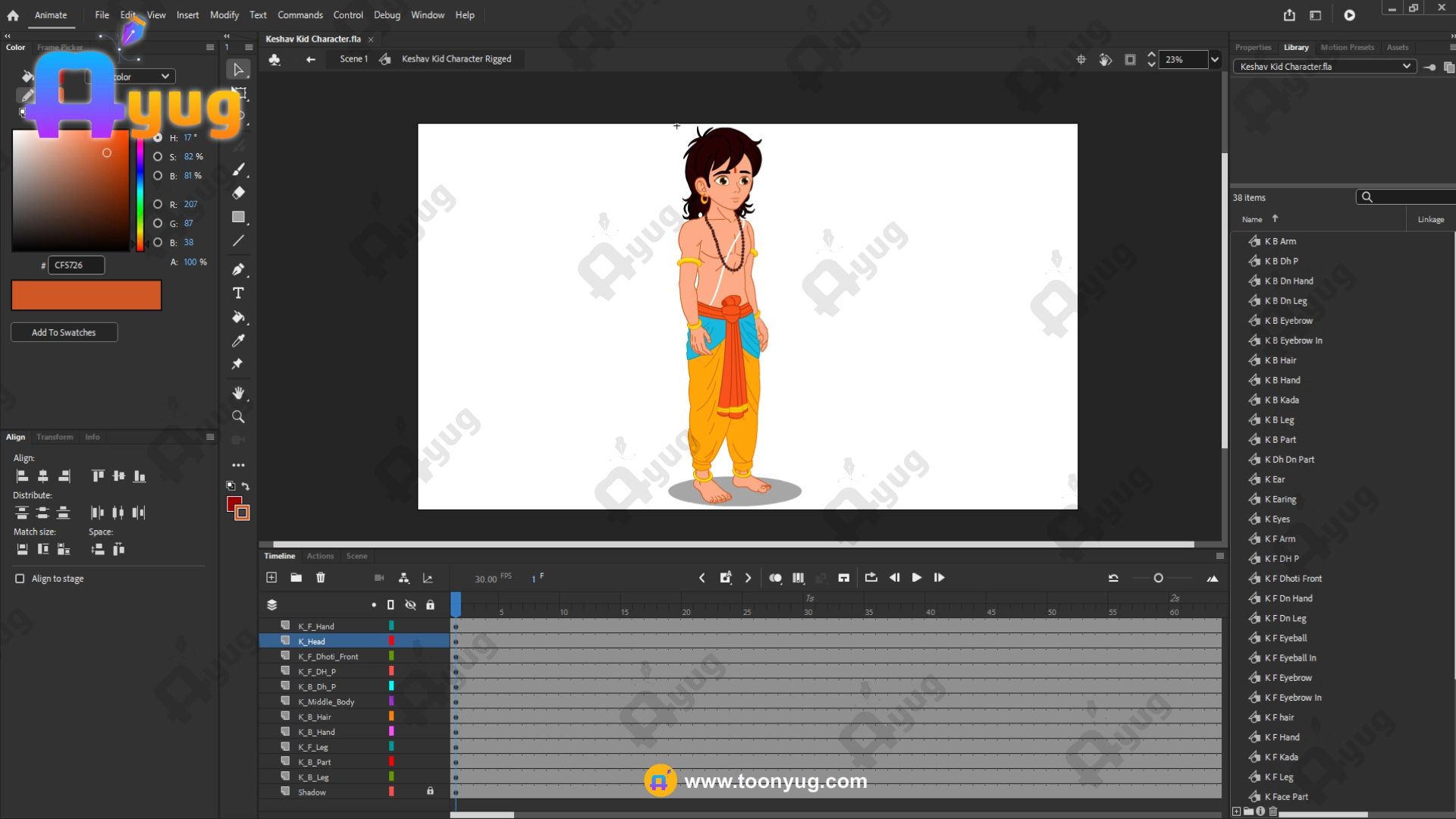
Task: Select the Zoom magnifier tool
Action: tap(238, 417)
